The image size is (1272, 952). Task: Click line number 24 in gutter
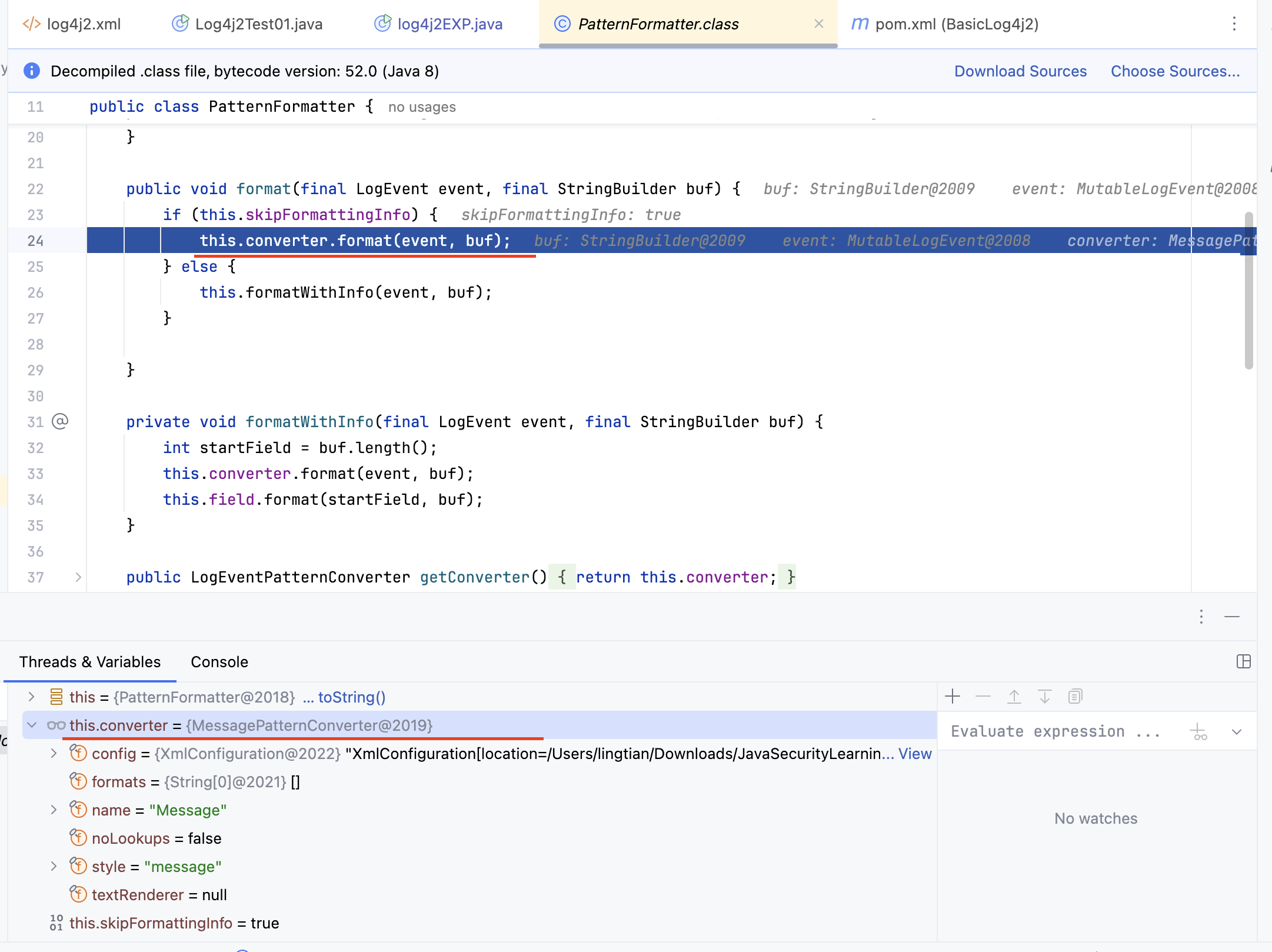coord(35,241)
